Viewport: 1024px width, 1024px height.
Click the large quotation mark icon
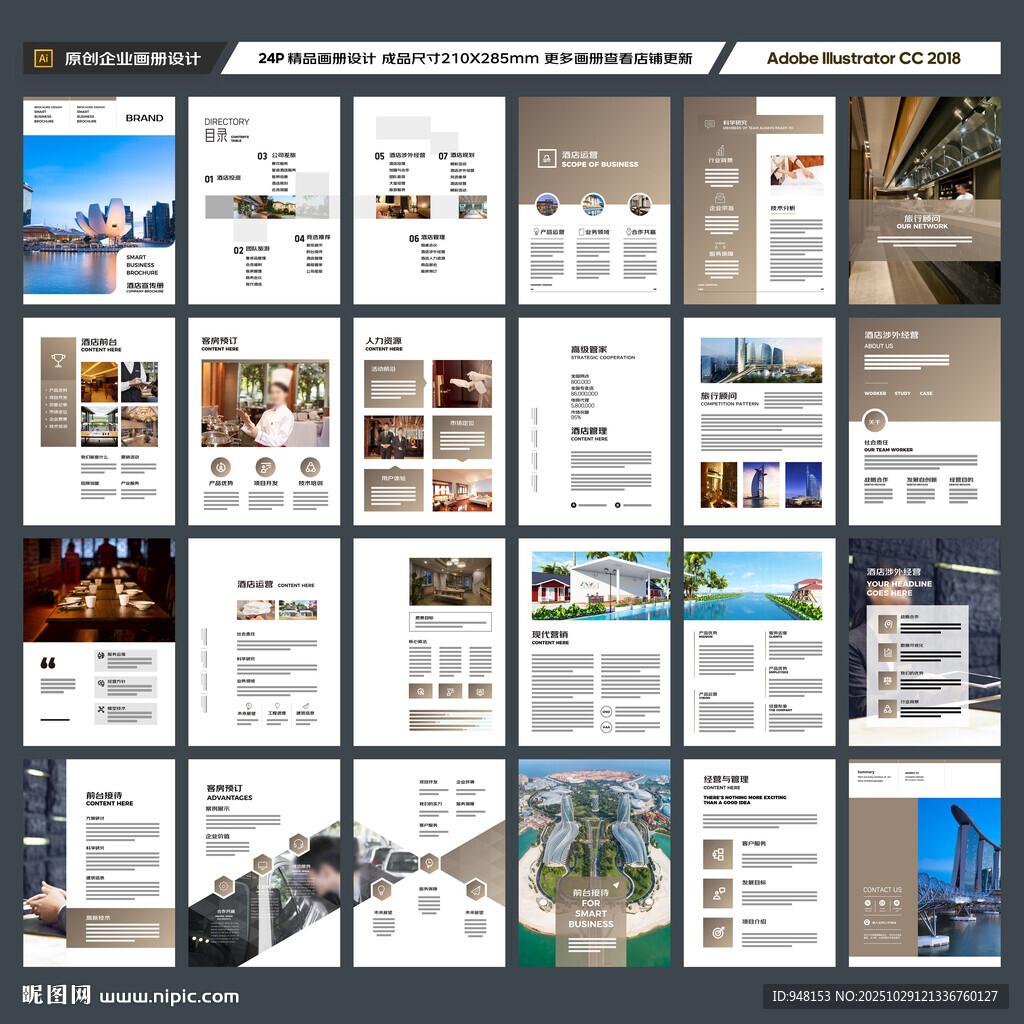tap(48, 663)
